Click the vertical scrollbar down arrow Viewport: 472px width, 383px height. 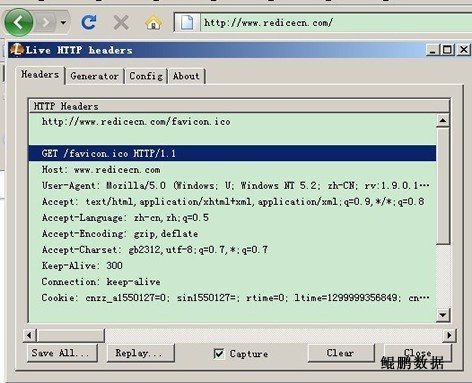pyautogui.click(x=443, y=314)
